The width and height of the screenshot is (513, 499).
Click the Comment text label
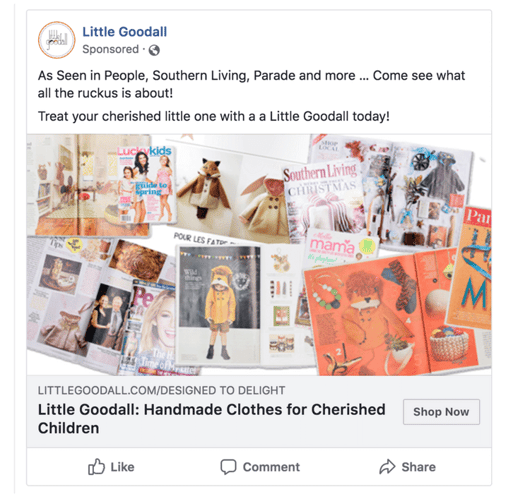(x=271, y=467)
